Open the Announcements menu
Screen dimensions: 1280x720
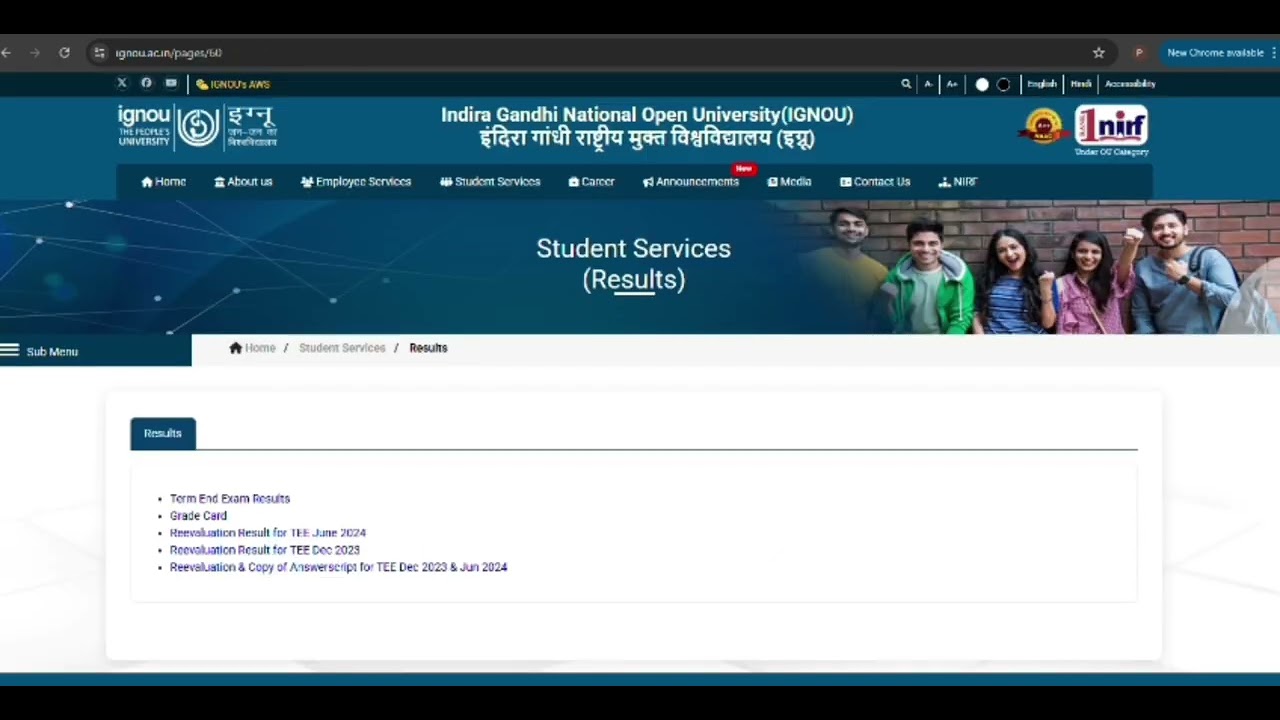pos(691,182)
